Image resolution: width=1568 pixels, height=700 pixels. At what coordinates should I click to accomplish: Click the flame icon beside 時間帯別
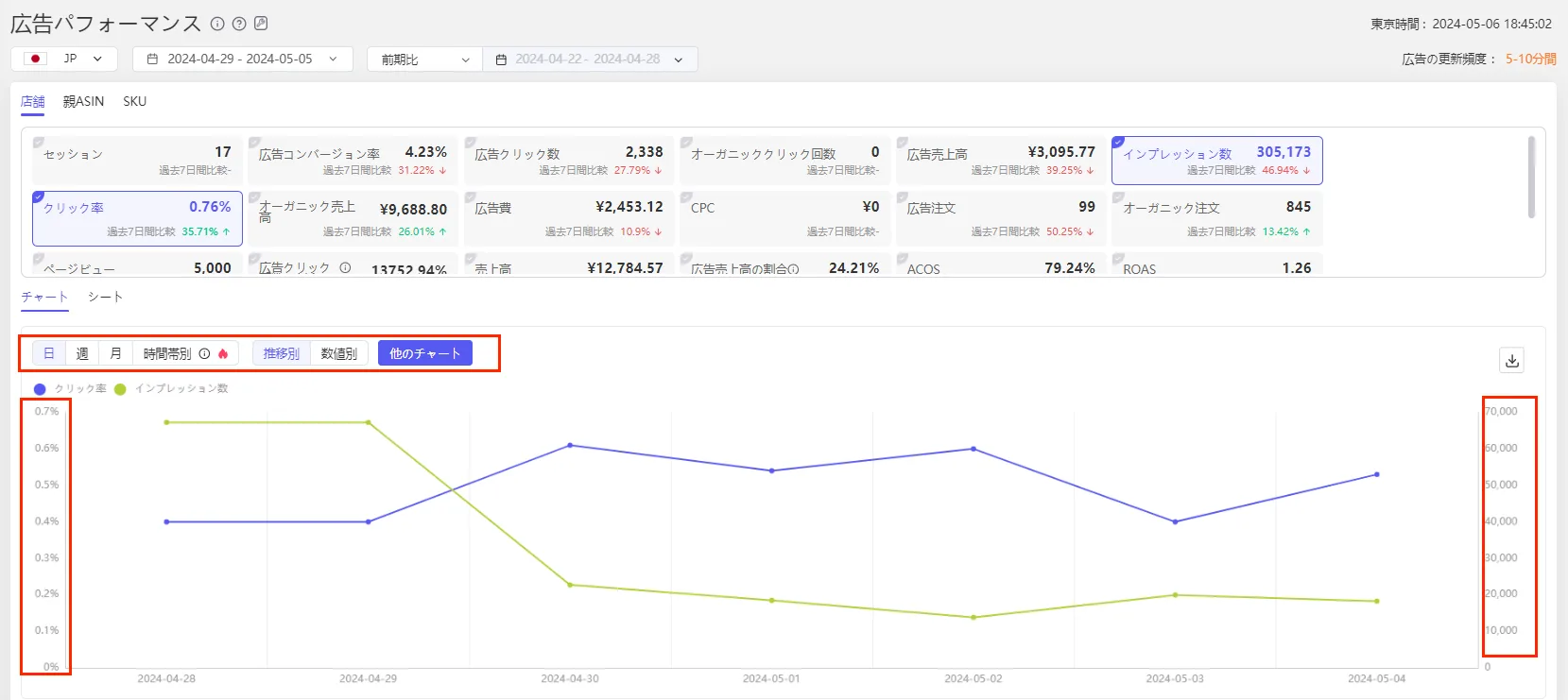pos(223,353)
